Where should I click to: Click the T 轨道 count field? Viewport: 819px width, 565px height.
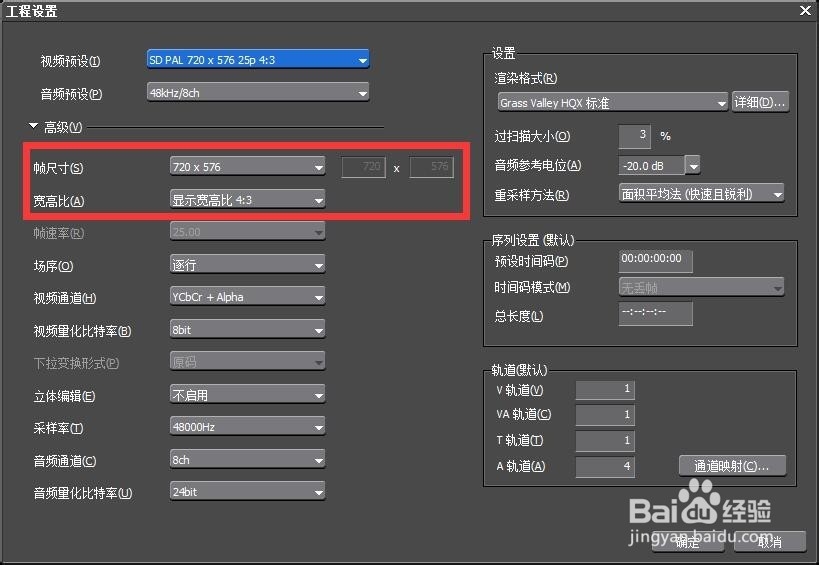pos(605,441)
